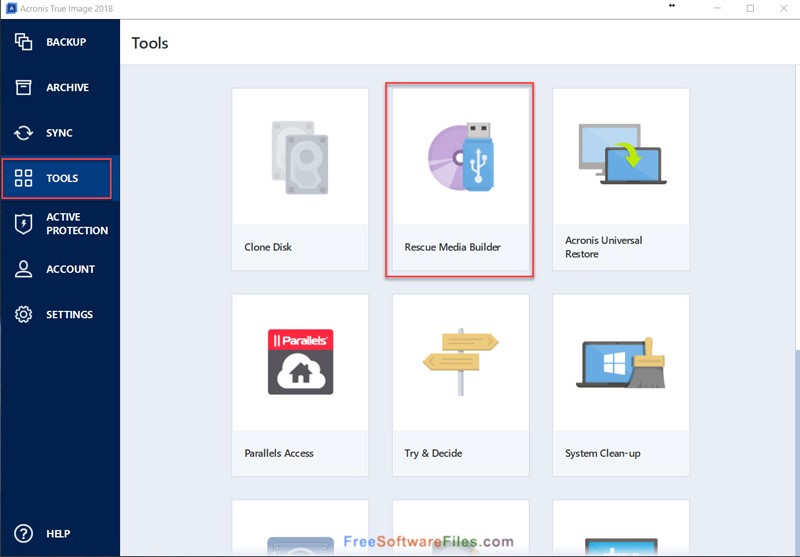800x557 pixels.
Task: Go to the BACKUP section label
Action: [x=66, y=42]
